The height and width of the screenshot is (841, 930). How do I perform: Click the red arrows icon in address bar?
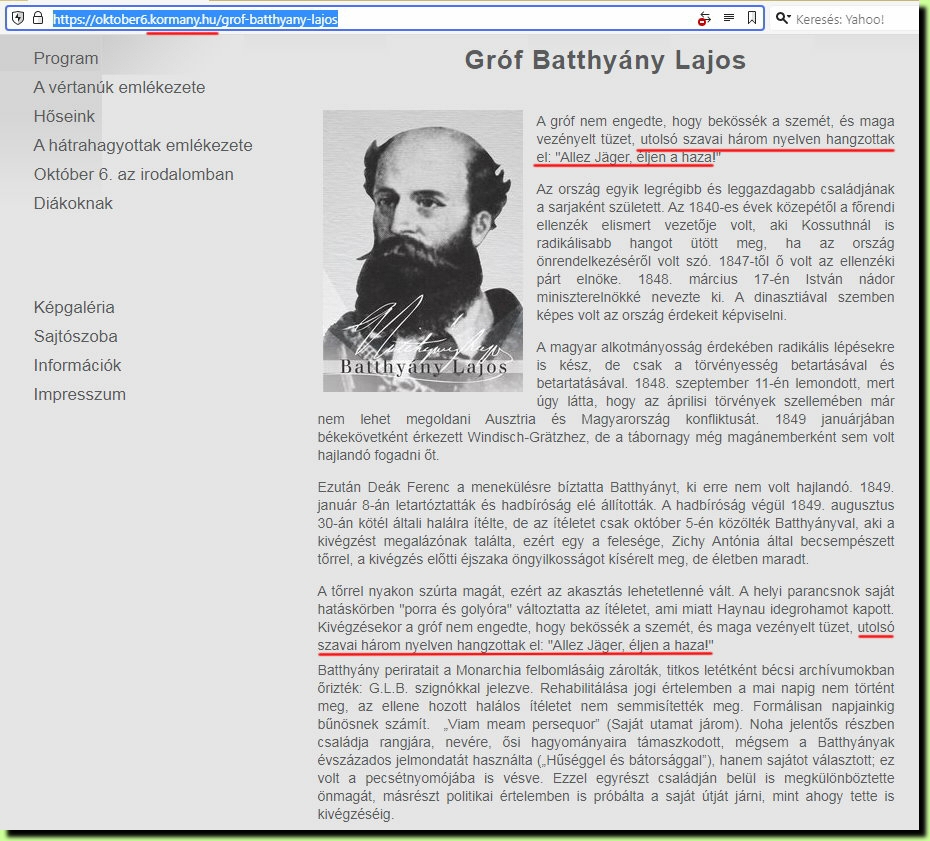[x=704, y=19]
